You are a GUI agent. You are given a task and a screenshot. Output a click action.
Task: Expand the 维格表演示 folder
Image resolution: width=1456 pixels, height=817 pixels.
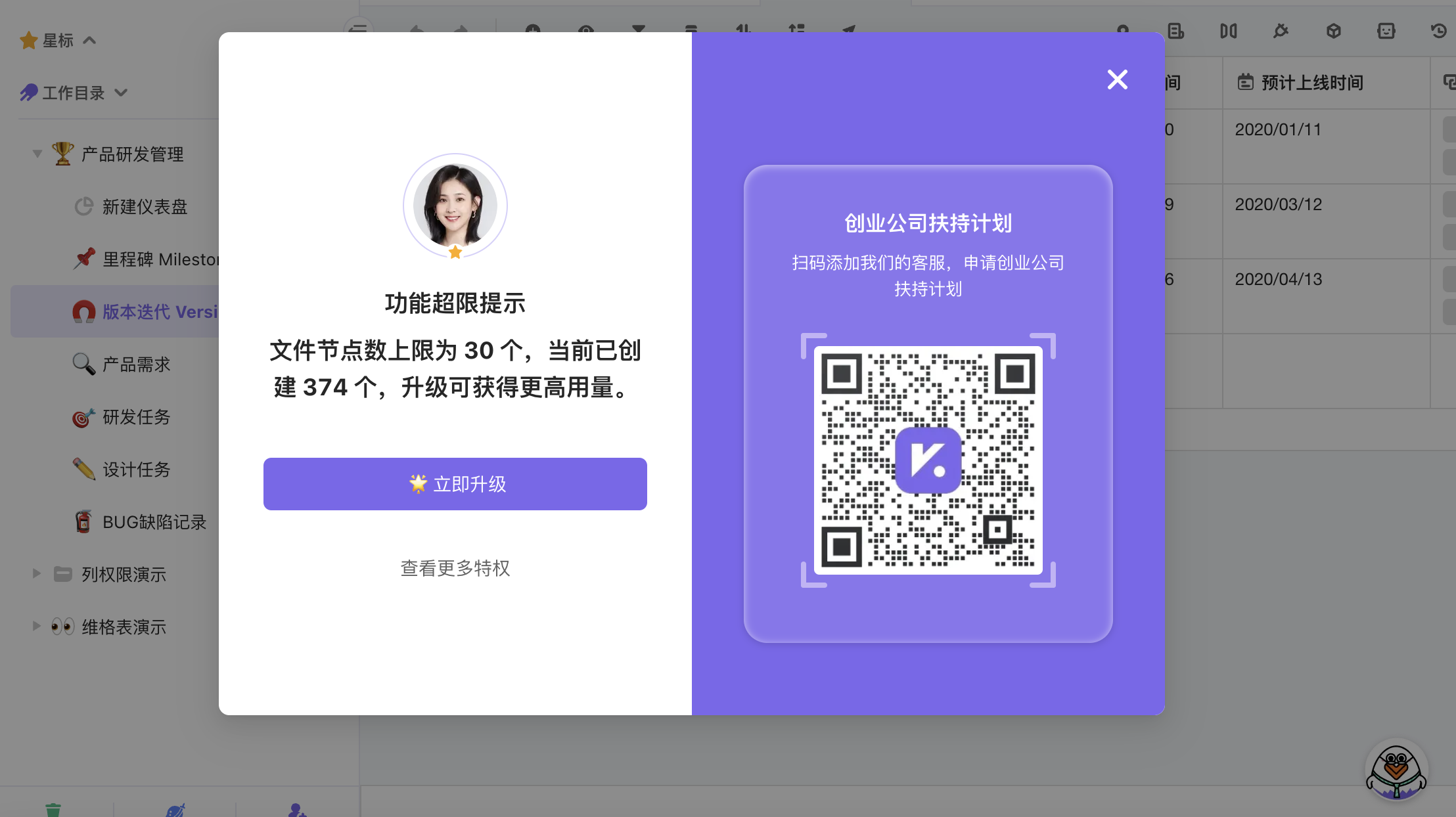click(x=37, y=626)
